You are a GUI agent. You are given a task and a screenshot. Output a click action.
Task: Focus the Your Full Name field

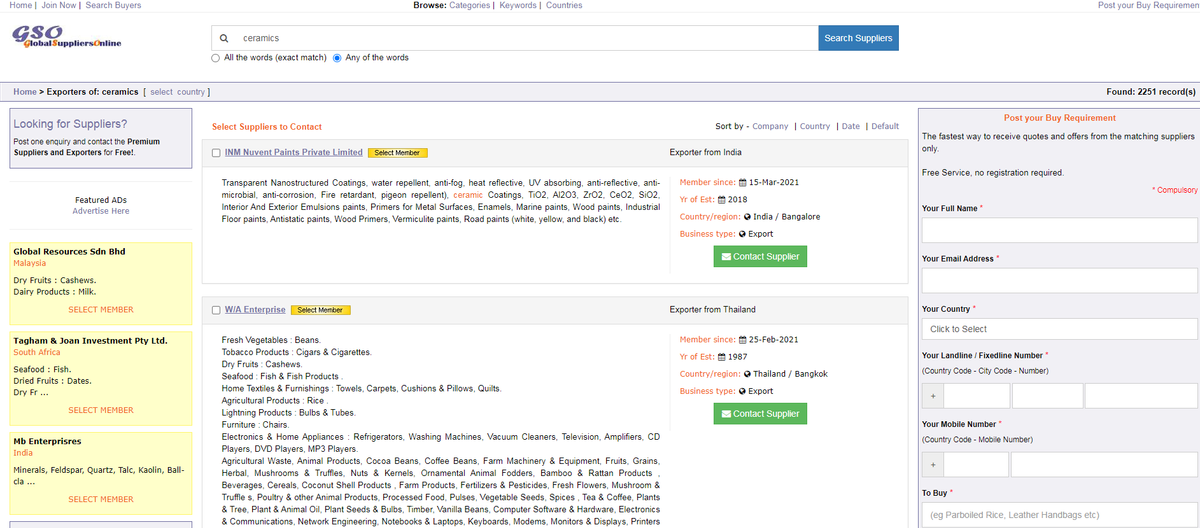point(1059,230)
